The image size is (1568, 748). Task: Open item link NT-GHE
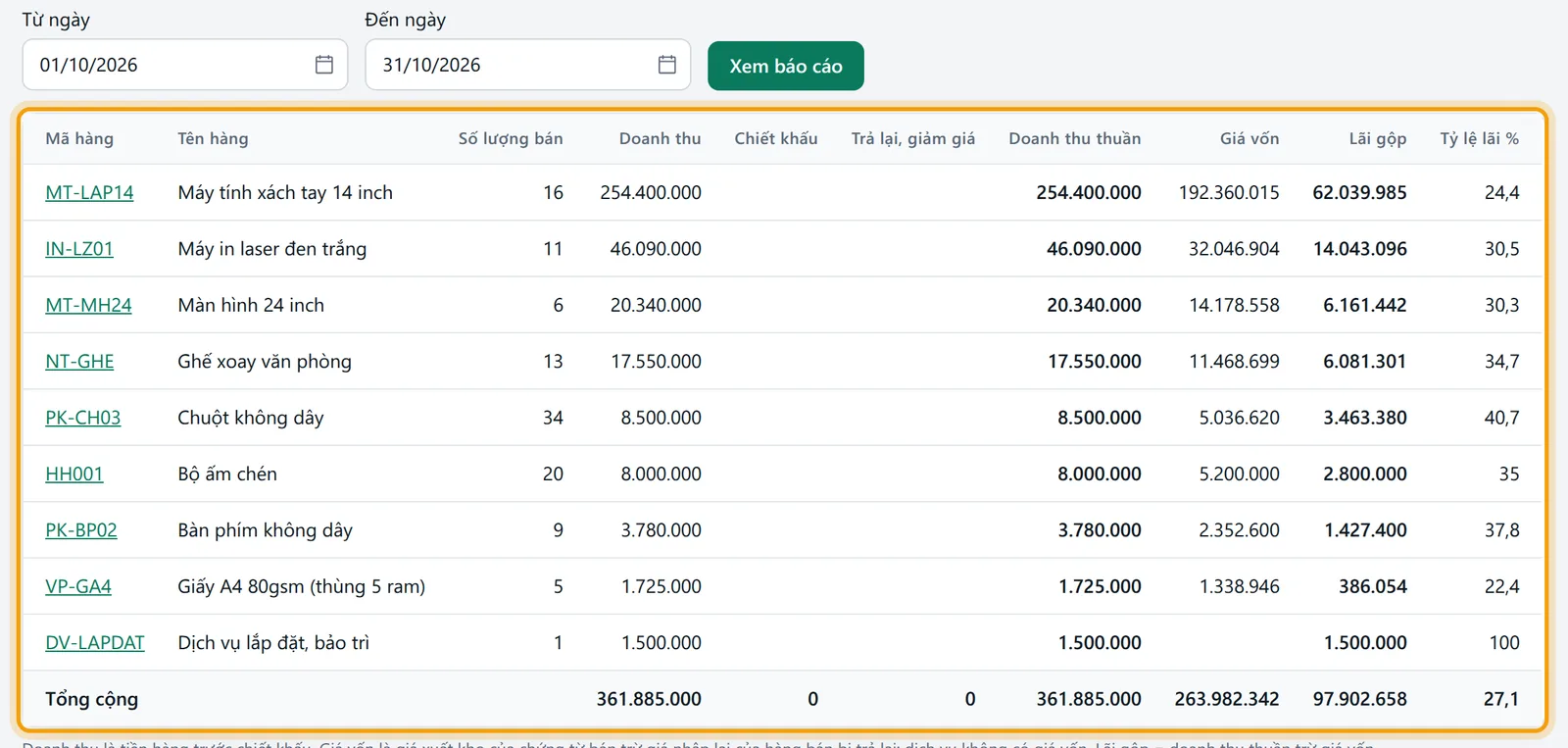coord(79,362)
